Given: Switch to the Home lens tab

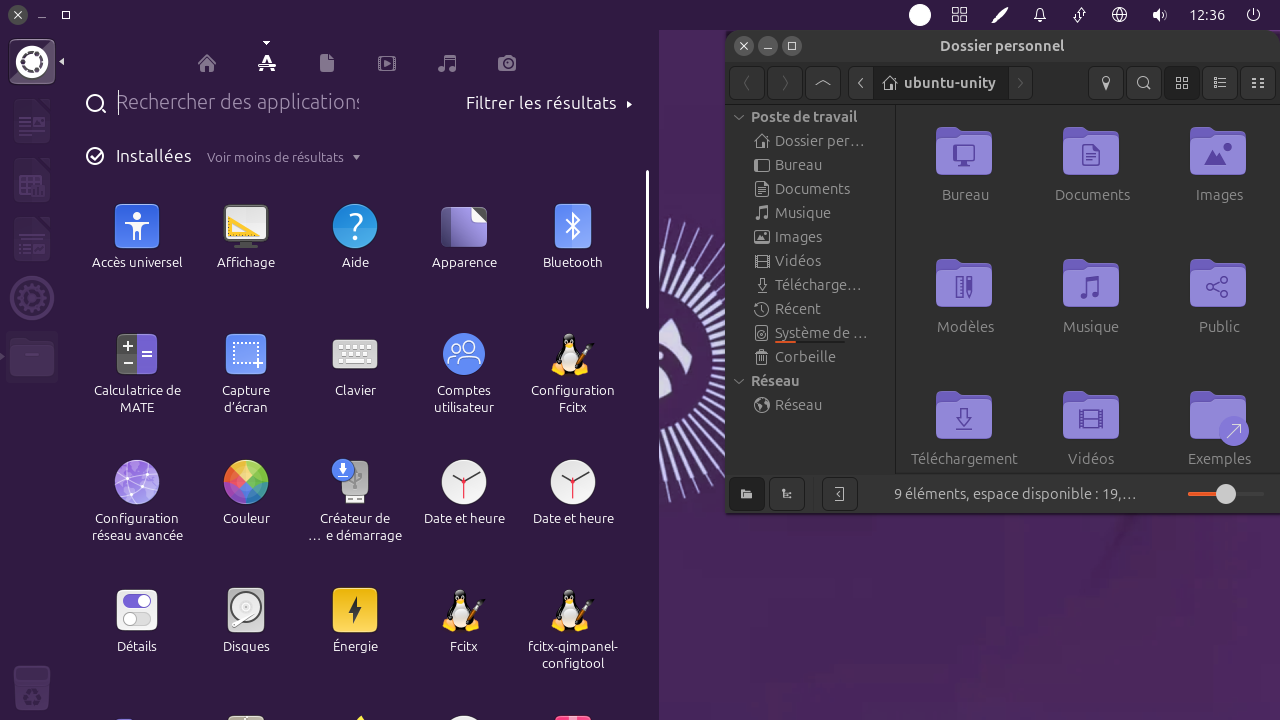Looking at the screenshot, I should 207,64.
